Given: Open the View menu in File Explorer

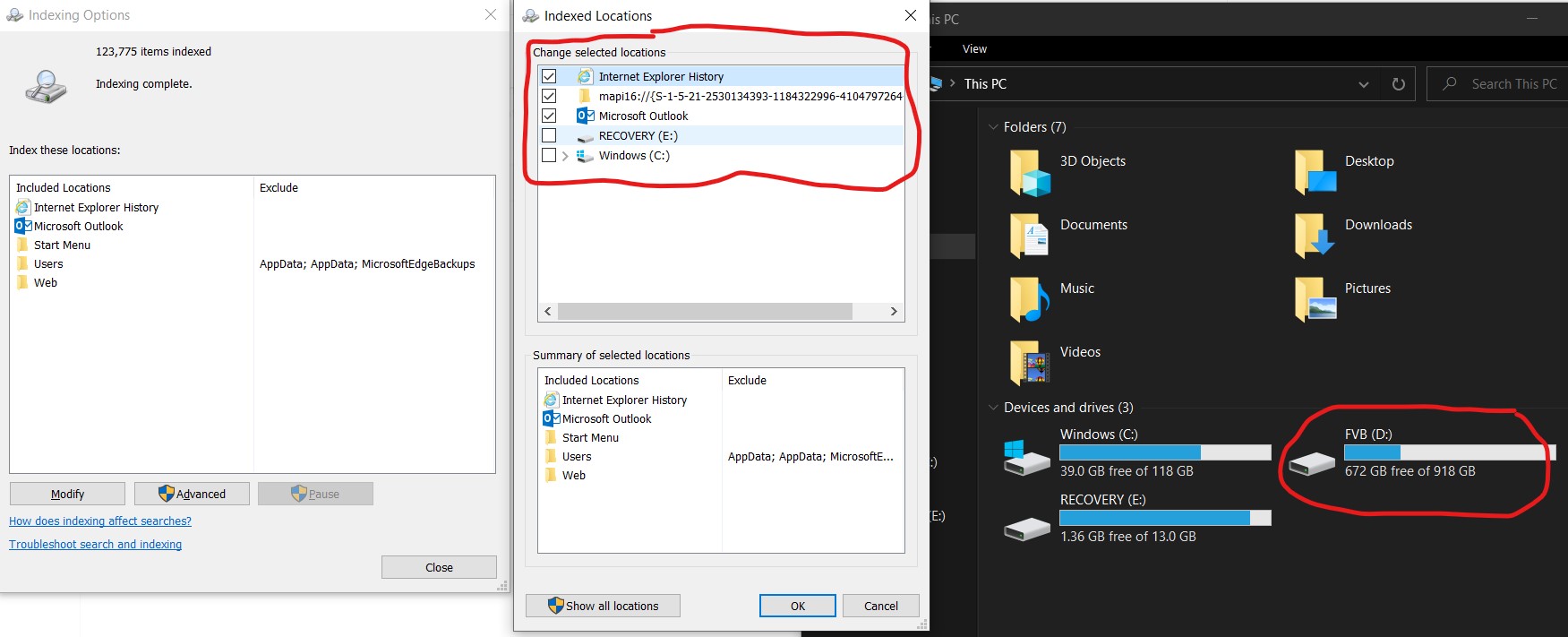Looking at the screenshot, I should (x=974, y=49).
